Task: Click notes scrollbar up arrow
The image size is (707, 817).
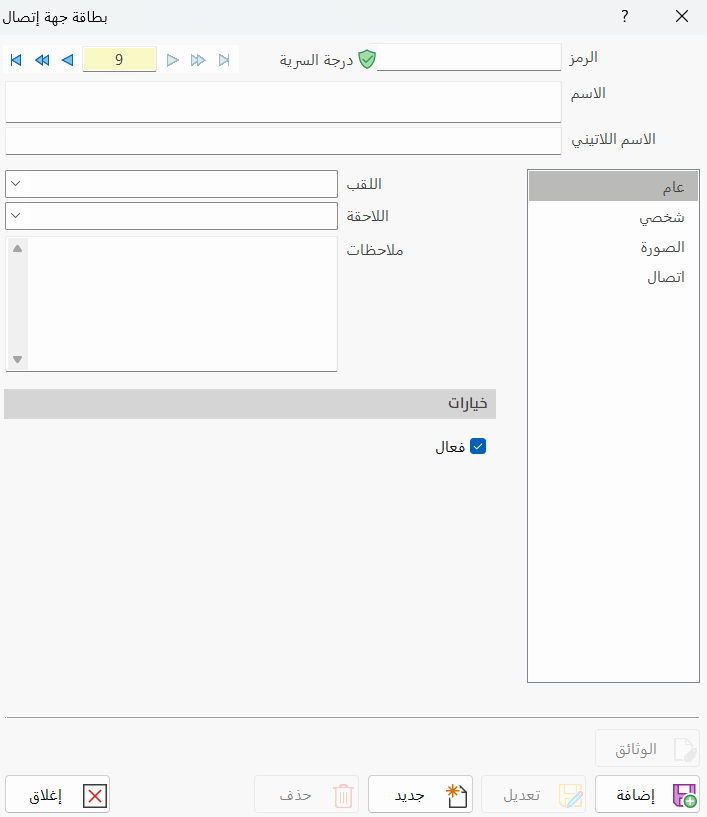Action: click(18, 249)
